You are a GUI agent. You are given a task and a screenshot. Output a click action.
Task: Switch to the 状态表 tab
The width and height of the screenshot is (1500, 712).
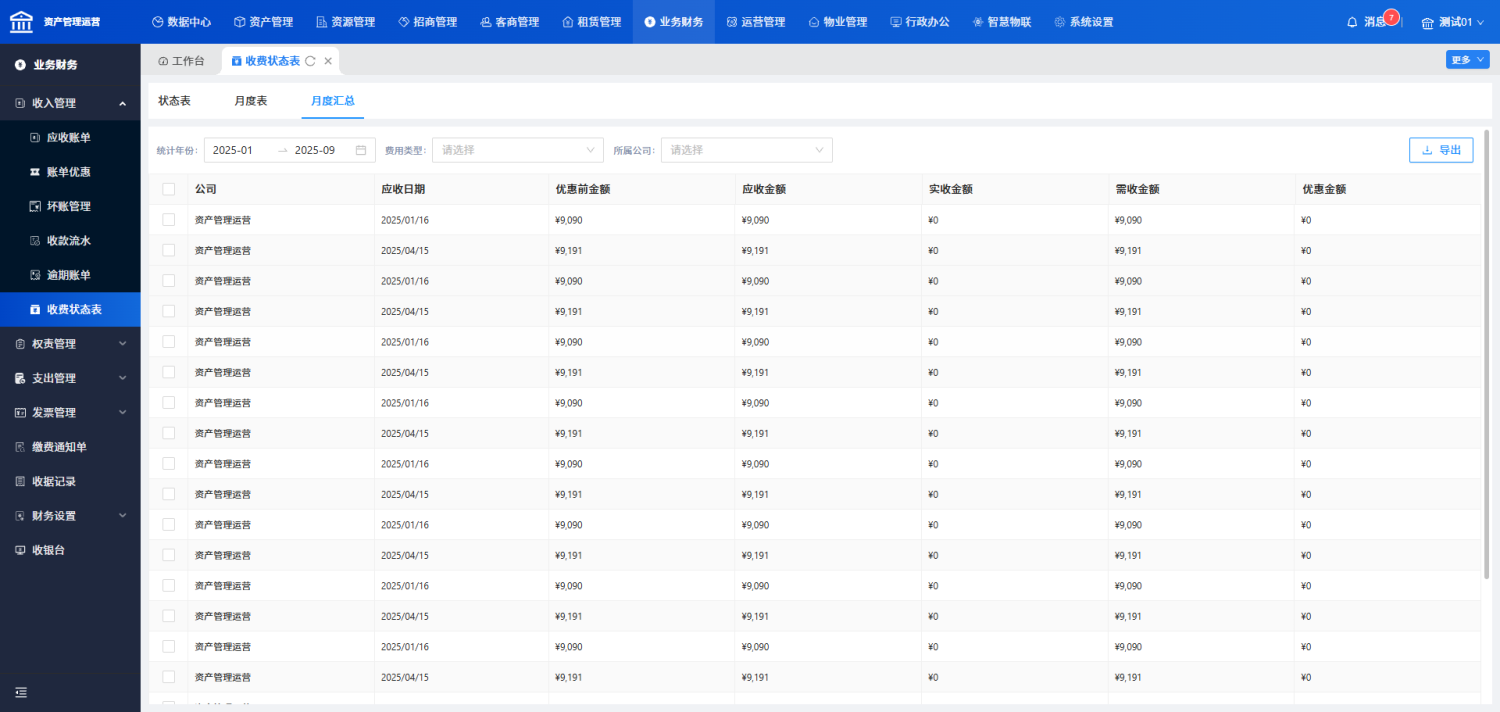[x=174, y=101]
